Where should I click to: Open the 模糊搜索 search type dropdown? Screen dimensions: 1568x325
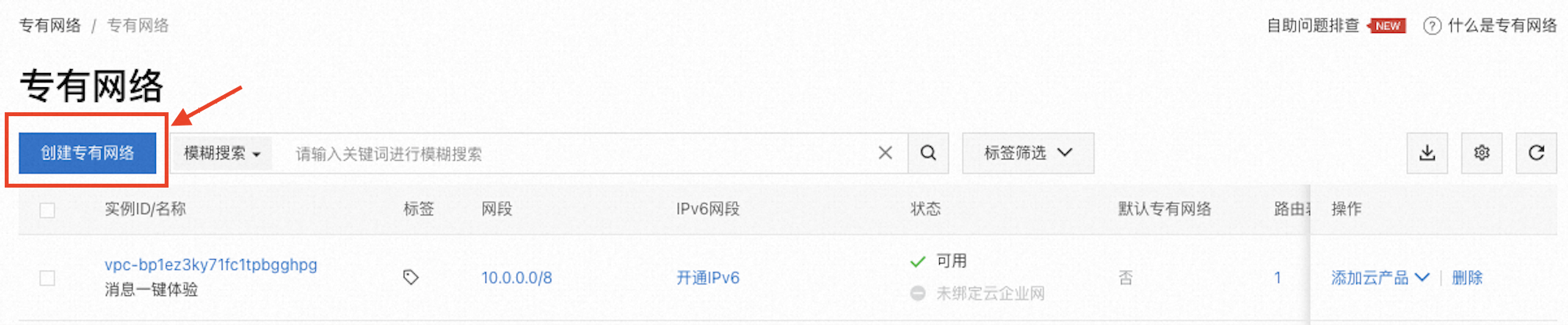[222, 153]
